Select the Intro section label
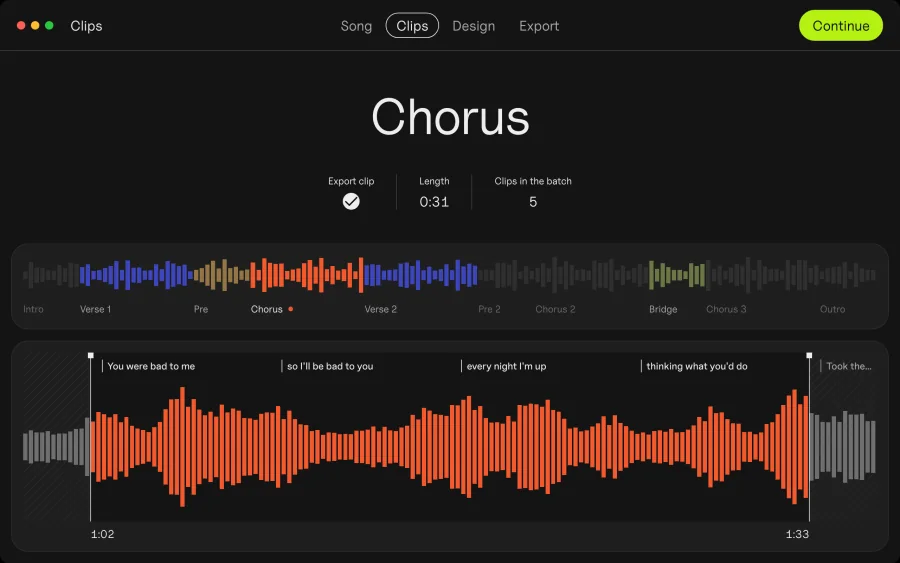This screenshot has width=900, height=563. click(x=33, y=309)
